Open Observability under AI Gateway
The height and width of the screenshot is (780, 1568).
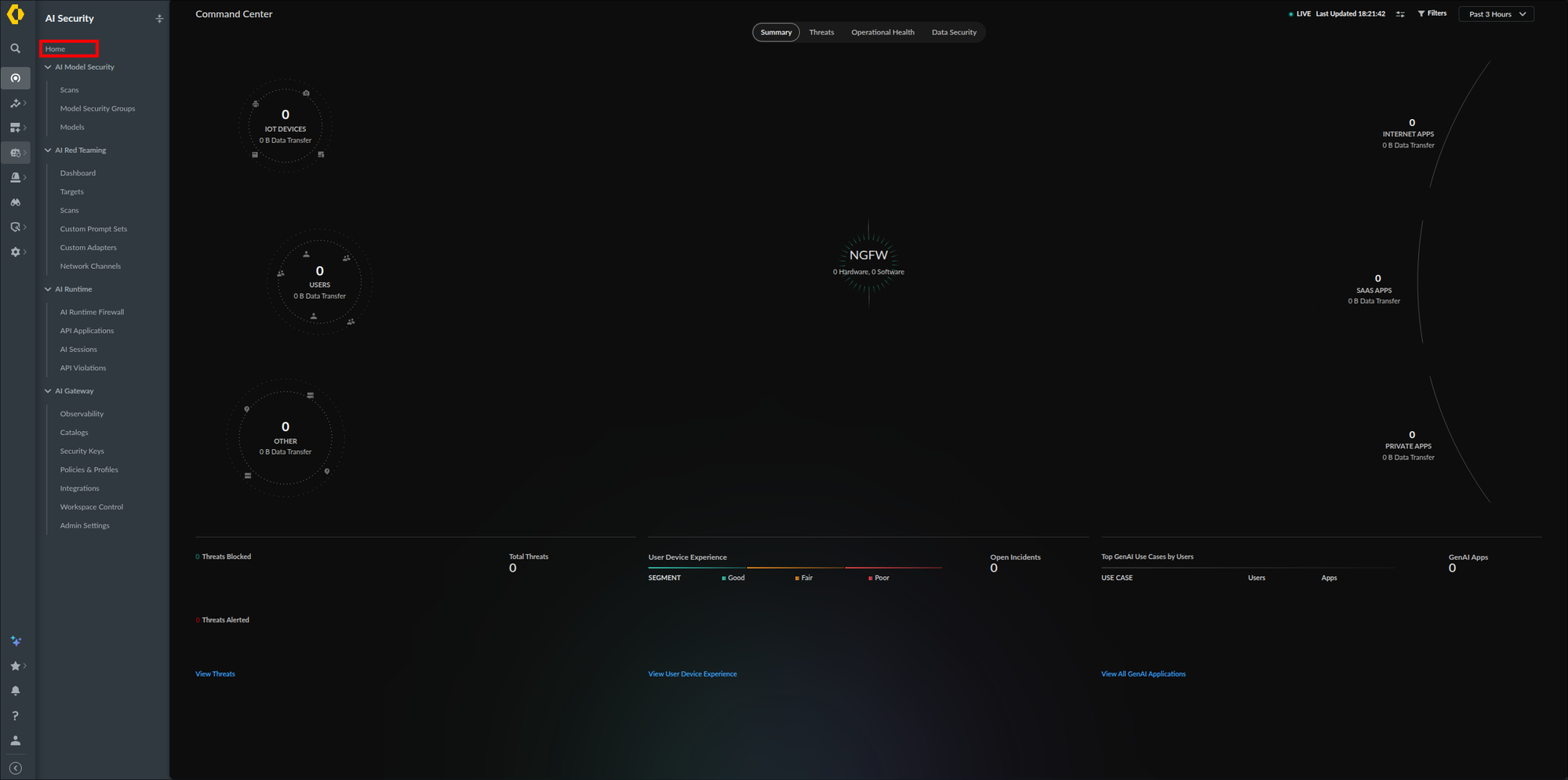click(82, 414)
